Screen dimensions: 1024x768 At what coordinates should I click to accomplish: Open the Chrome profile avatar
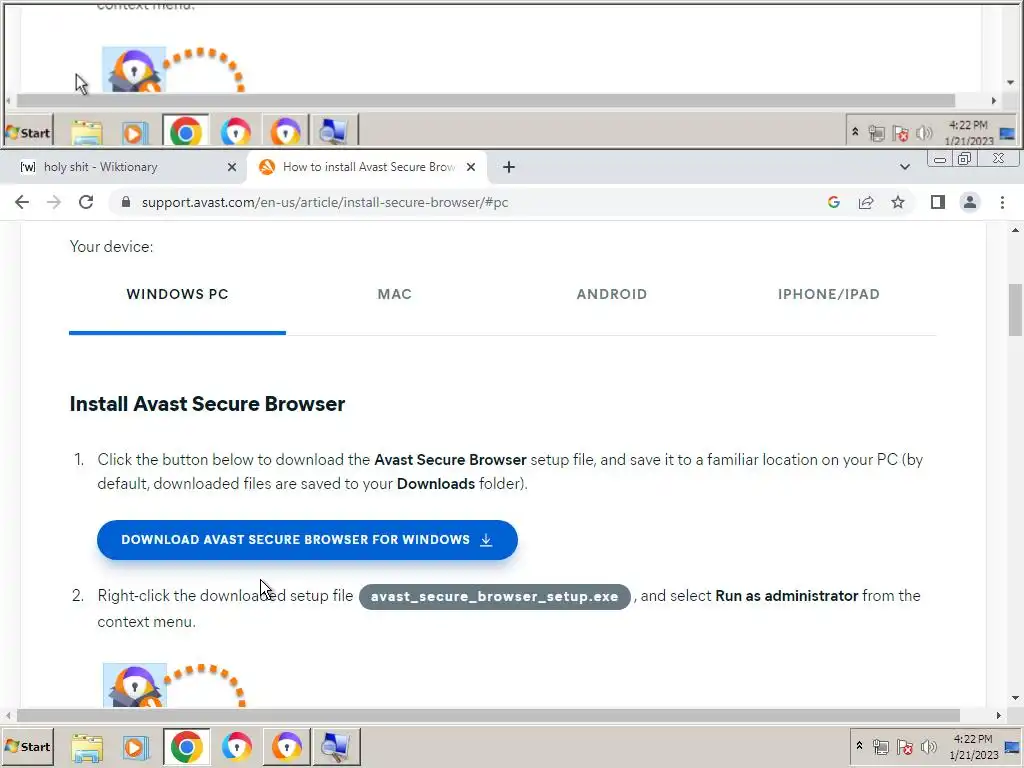point(970,202)
